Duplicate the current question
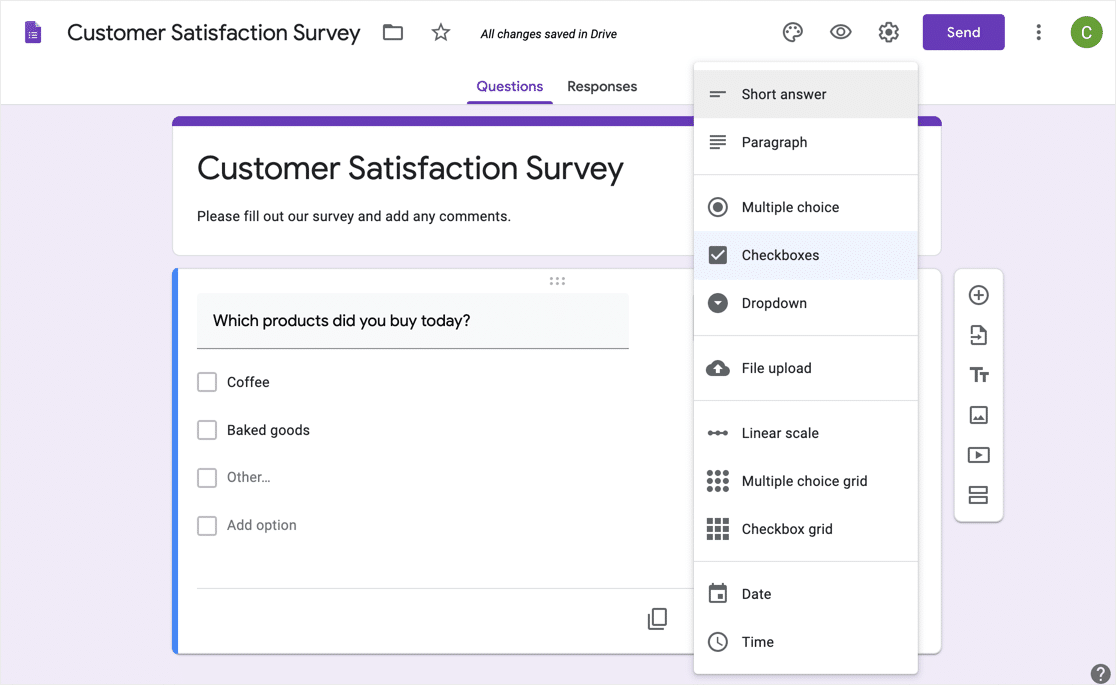The width and height of the screenshot is (1116, 685). click(x=657, y=619)
